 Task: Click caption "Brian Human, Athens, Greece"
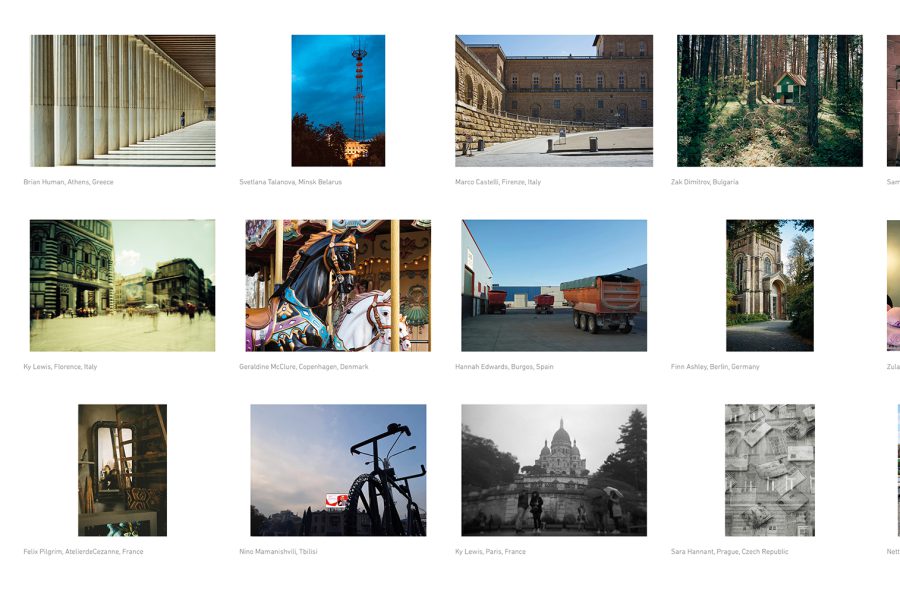pos(68,182)
